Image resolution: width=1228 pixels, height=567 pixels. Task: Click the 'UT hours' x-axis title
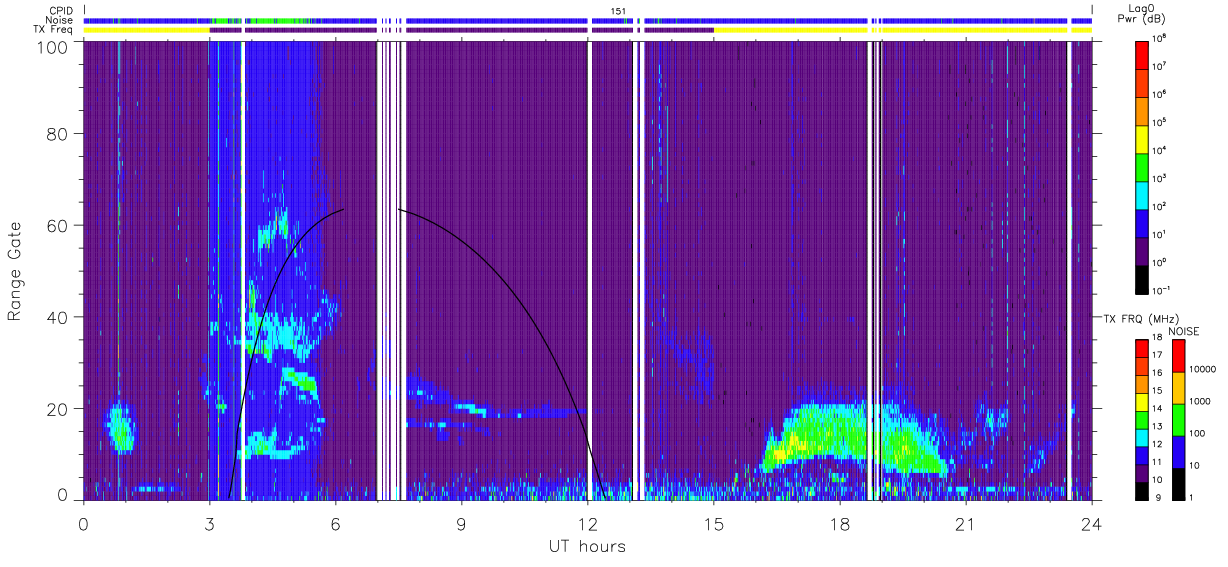(x=587, y=546)
